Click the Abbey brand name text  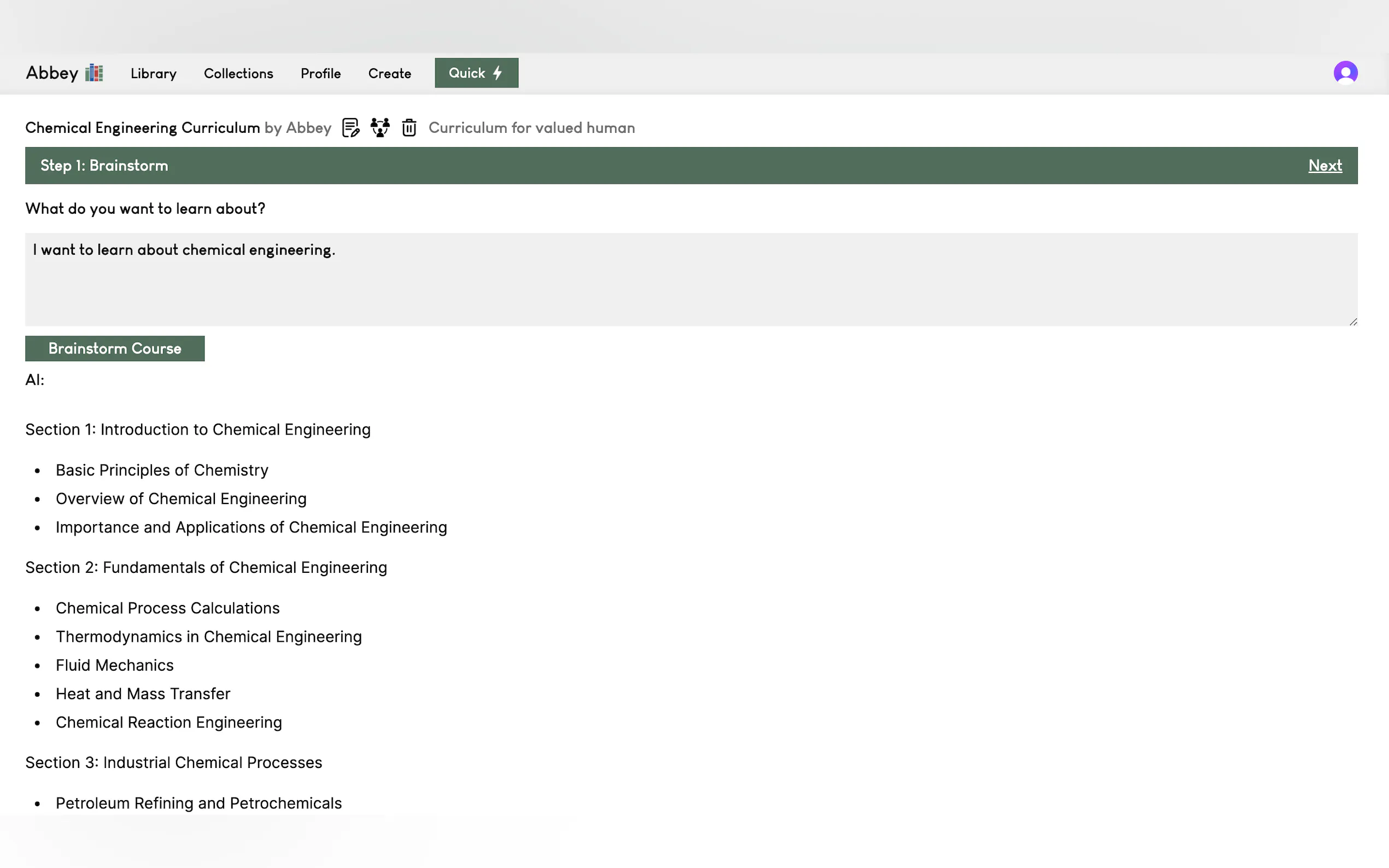52,73
